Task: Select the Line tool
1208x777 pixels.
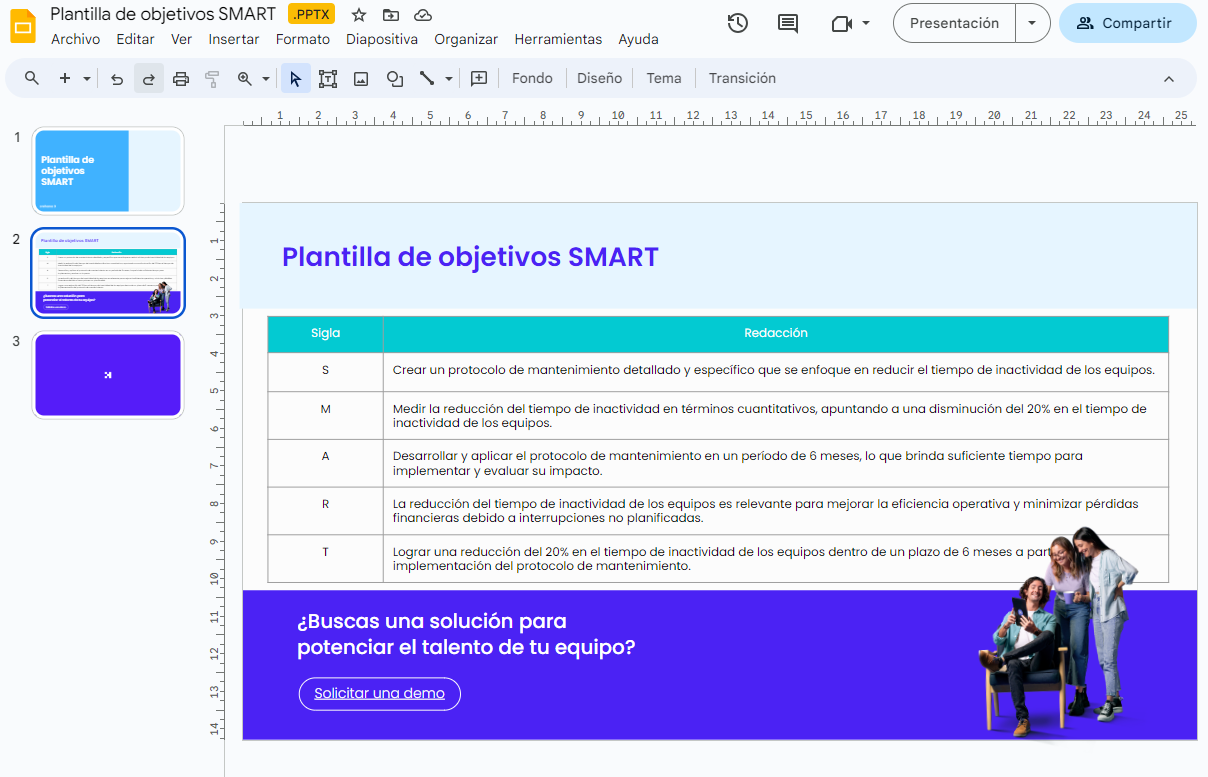Action: coord(428,78)
